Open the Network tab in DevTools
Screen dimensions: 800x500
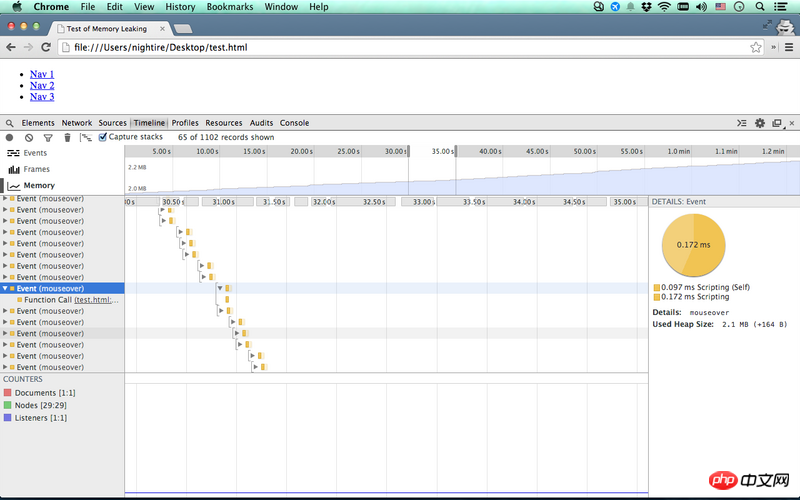[77, 123]
